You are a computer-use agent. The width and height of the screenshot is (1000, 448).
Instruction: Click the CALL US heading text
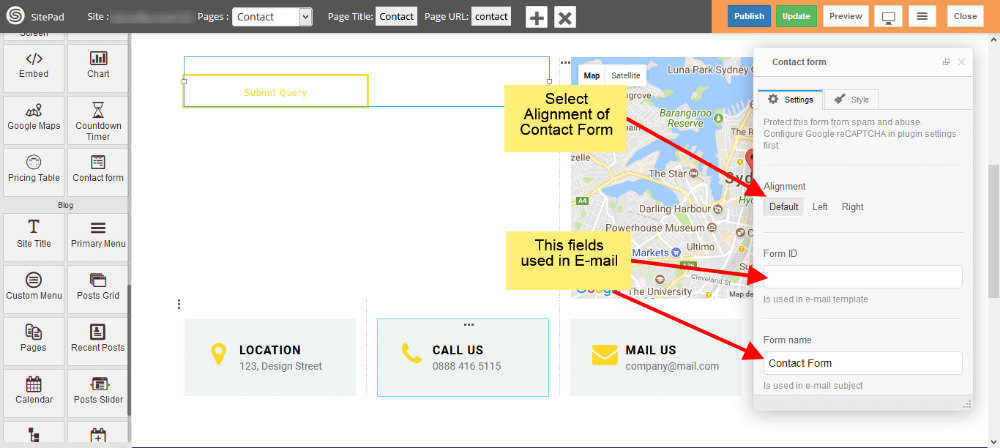pyautogui.click(x=458, y=350)
